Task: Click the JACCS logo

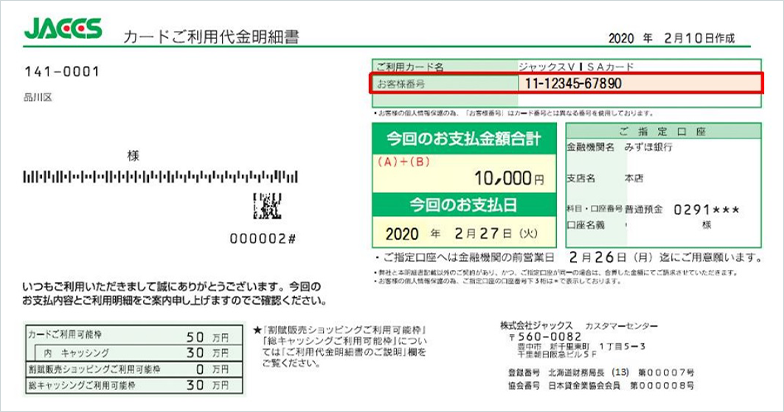Action: tap(63, 28)
